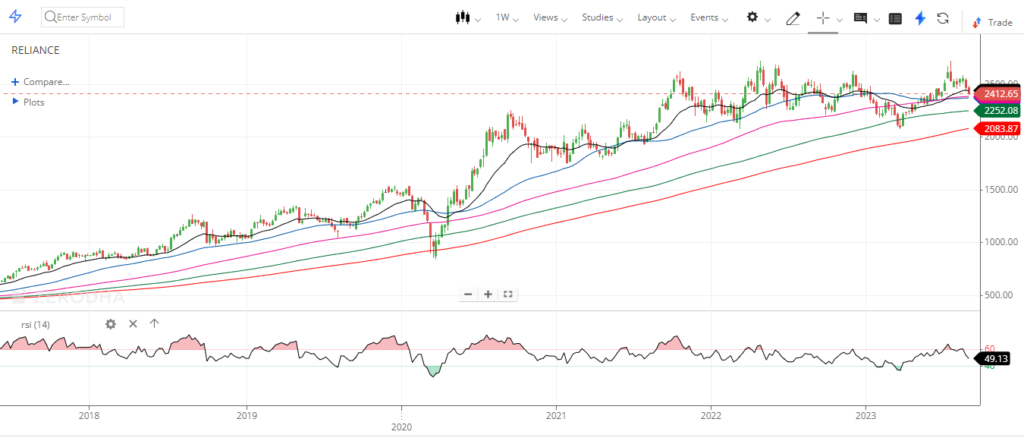
Task: Expand the Plots section
Action: point(28,102)
